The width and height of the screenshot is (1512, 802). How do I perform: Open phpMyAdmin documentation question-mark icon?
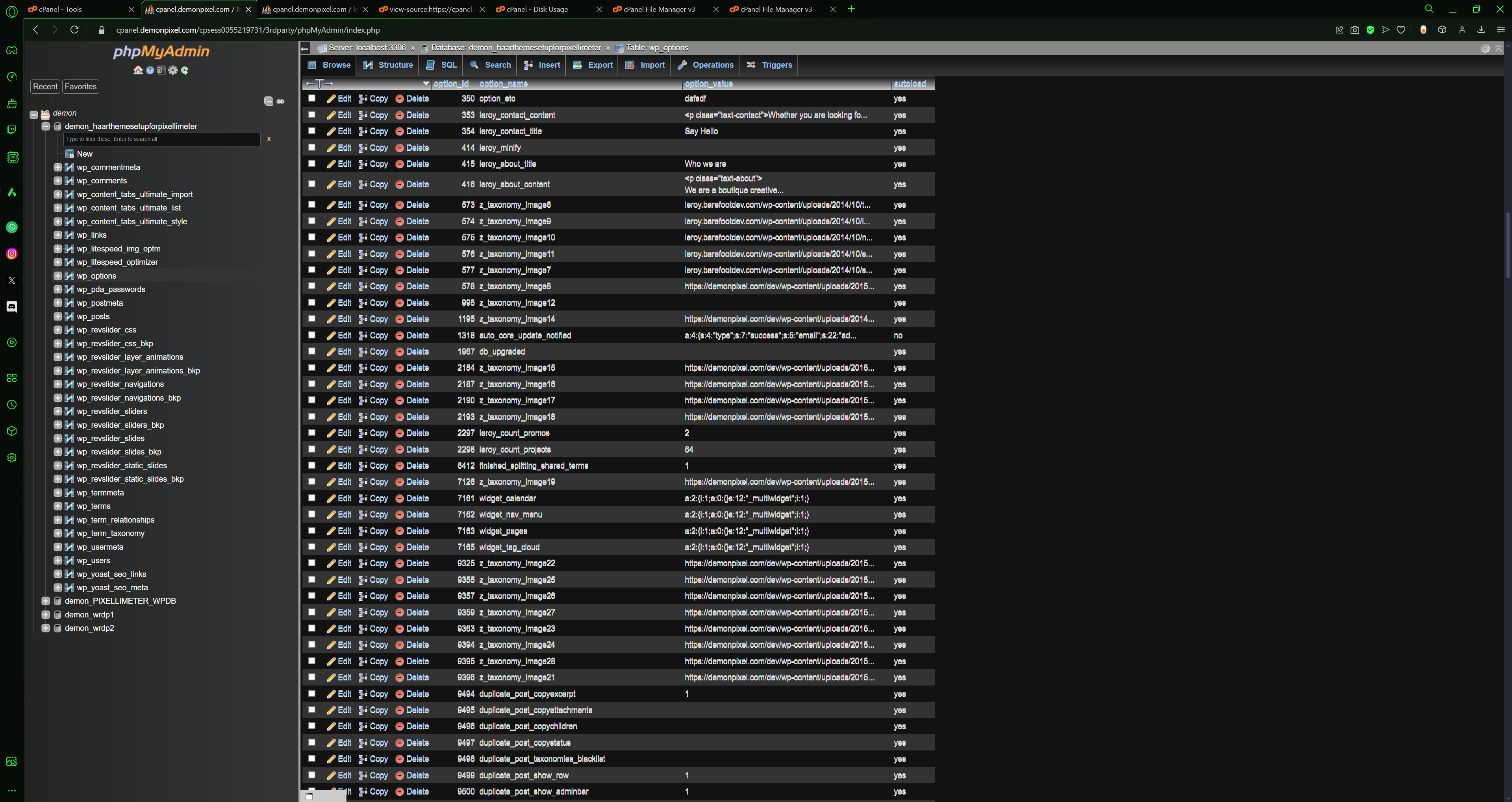(x=150, y=70)
